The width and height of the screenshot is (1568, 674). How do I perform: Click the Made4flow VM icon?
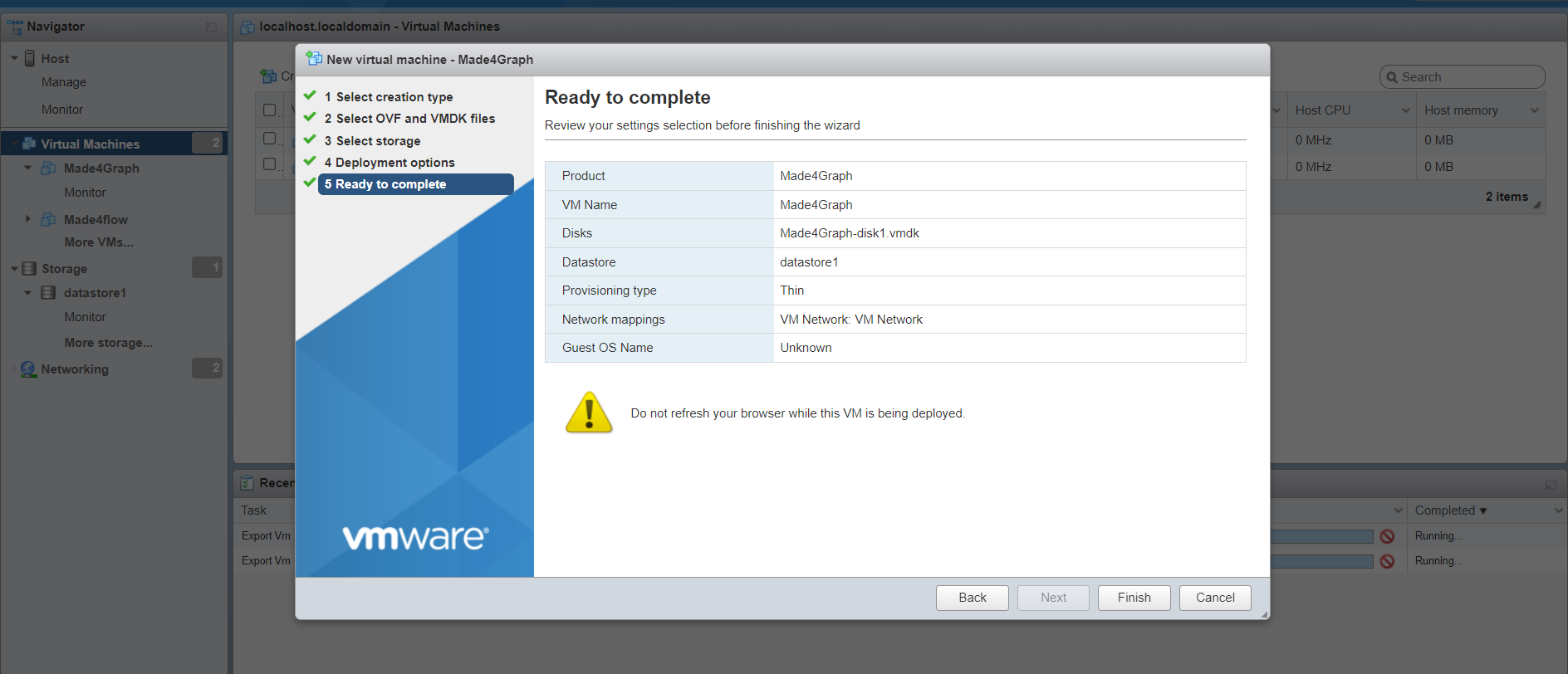[x=49, y=220]
